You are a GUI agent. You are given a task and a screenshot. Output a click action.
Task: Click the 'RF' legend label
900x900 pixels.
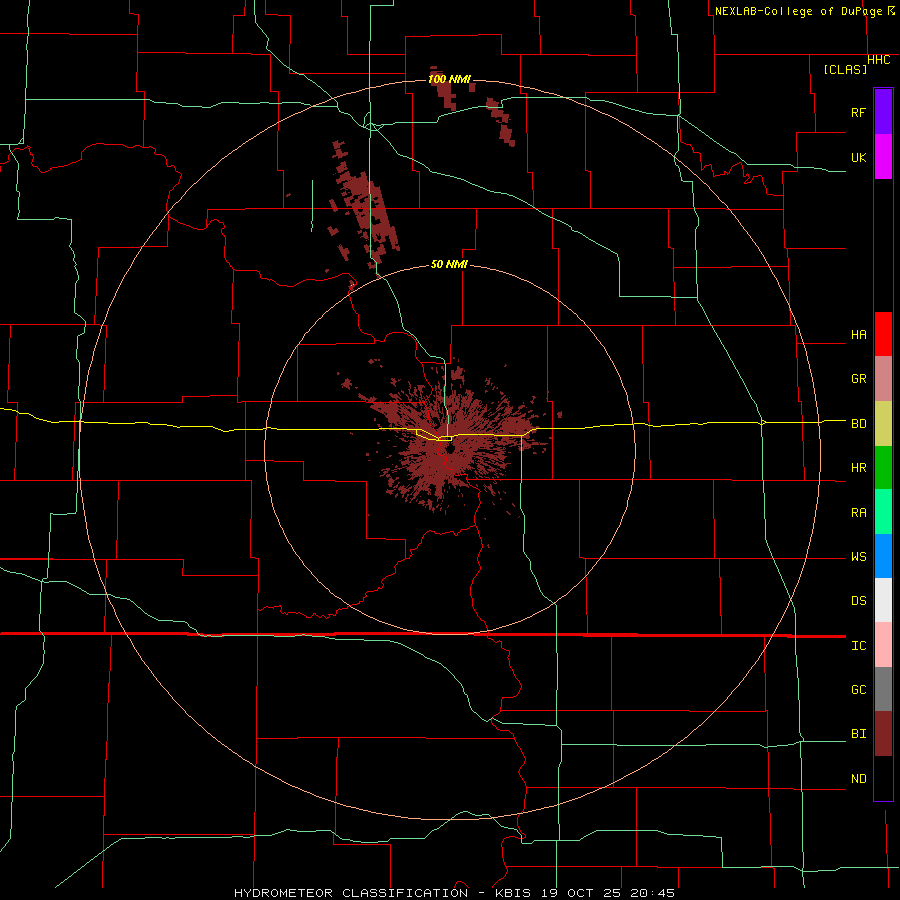[858, 112]
